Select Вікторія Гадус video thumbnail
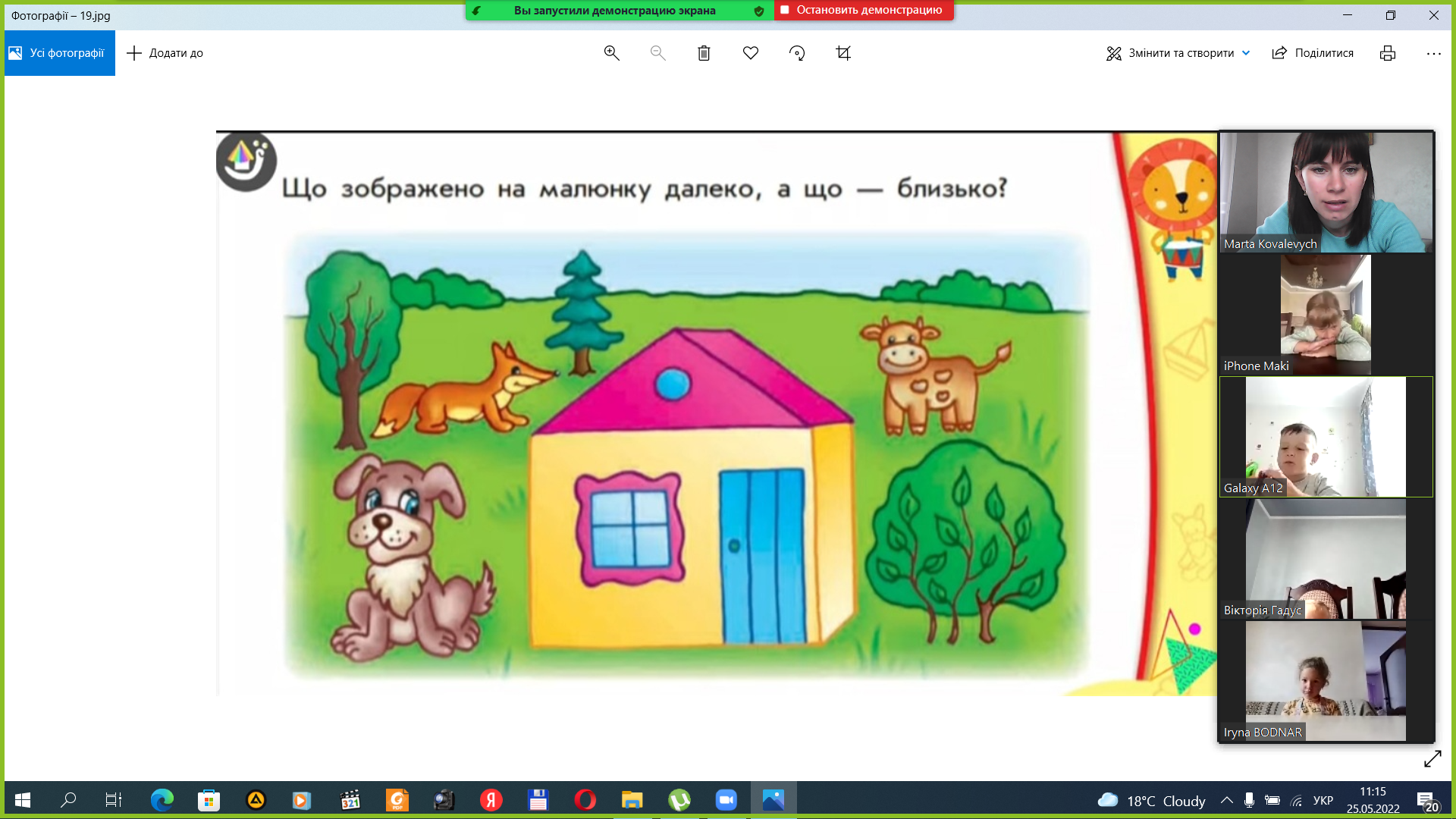1456x819 pixels. click(x=1326, y=559)
